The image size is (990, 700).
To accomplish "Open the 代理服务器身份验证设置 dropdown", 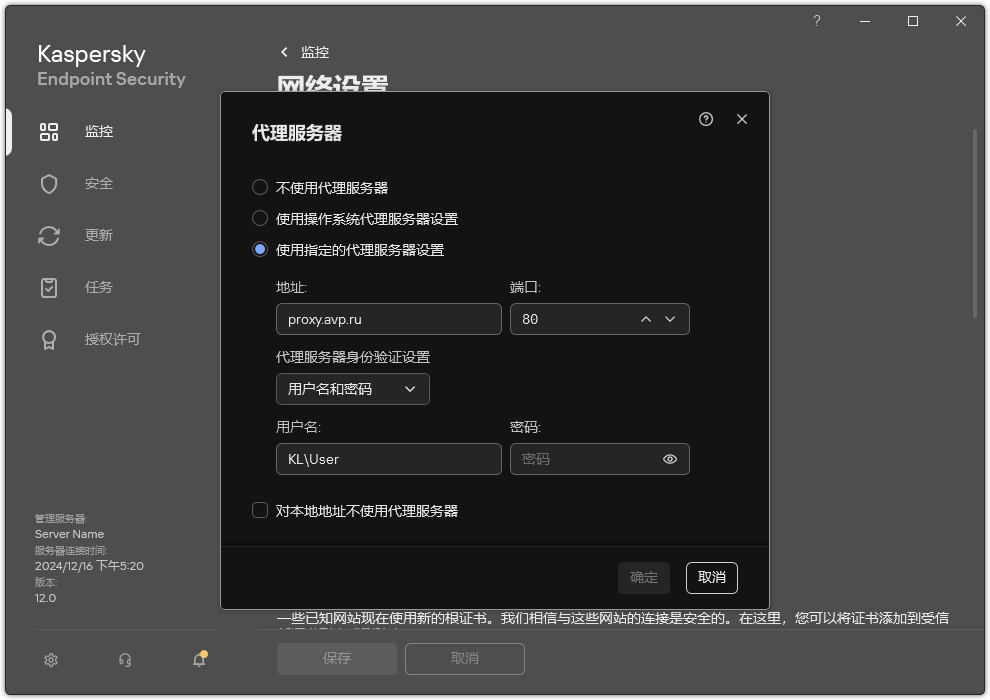I will coord(352,389).
